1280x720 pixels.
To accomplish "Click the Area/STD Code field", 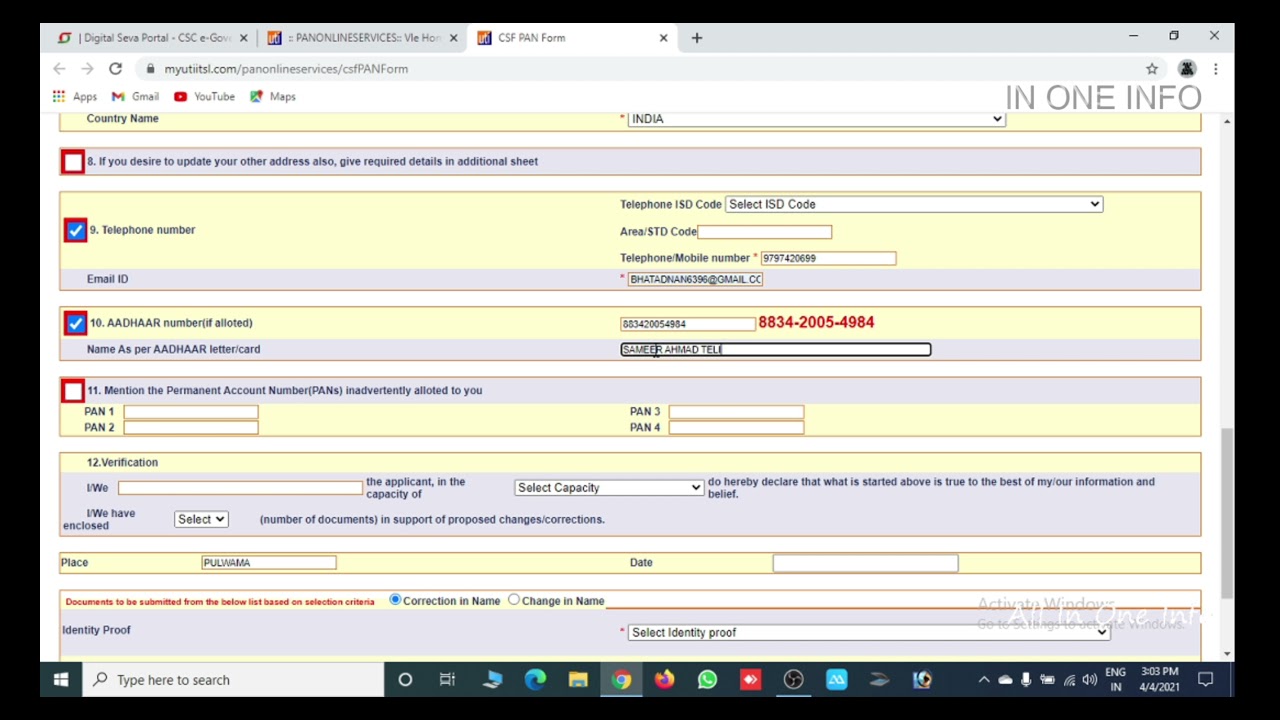I will (x=764, y=231).
